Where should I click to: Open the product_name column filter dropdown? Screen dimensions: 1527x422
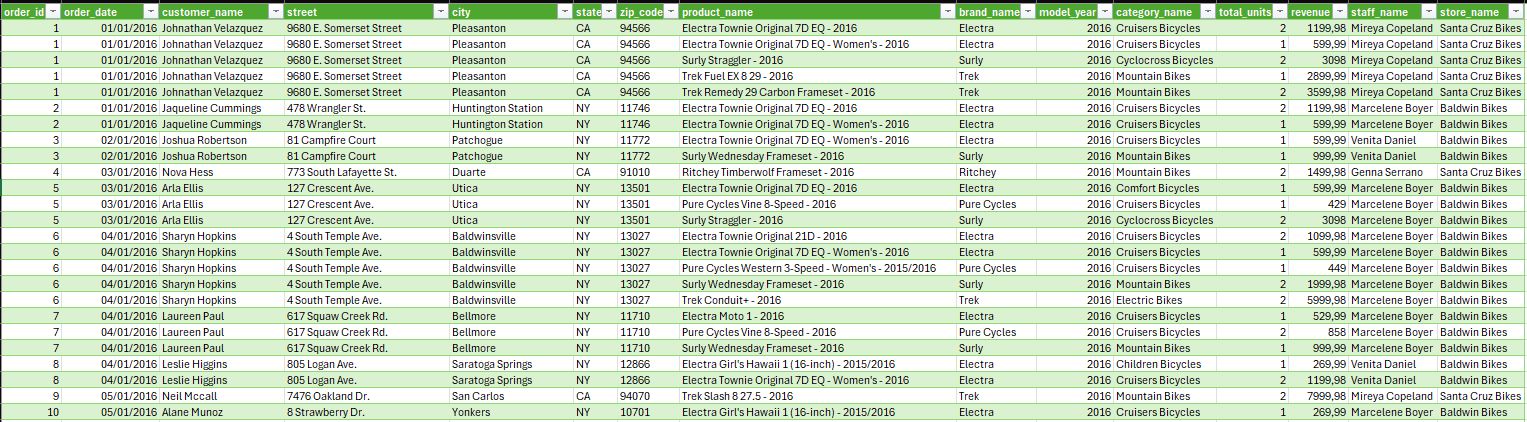click(948, 11)
